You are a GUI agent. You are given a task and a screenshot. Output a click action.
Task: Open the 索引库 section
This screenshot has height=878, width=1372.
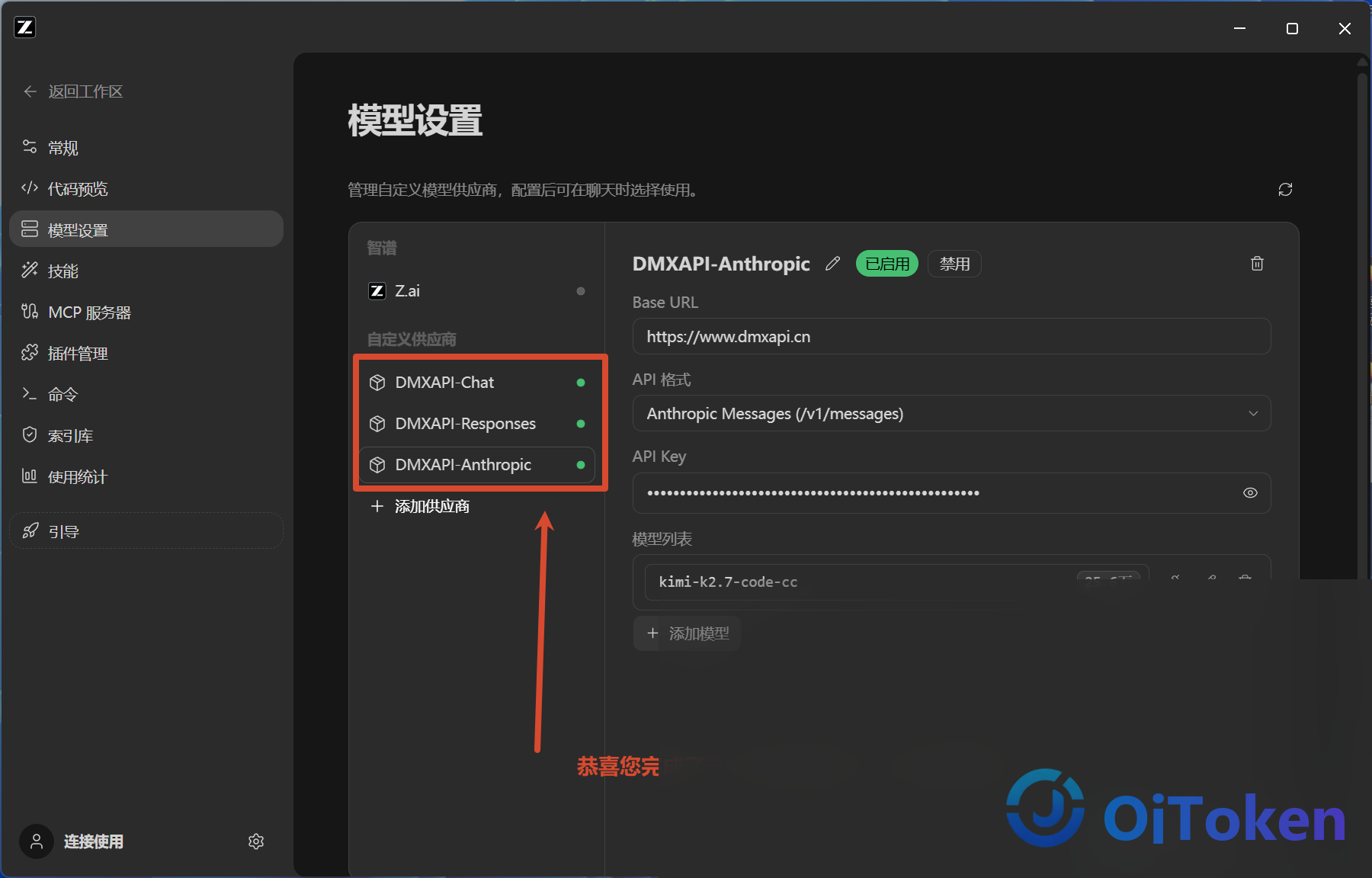[146, 435]
